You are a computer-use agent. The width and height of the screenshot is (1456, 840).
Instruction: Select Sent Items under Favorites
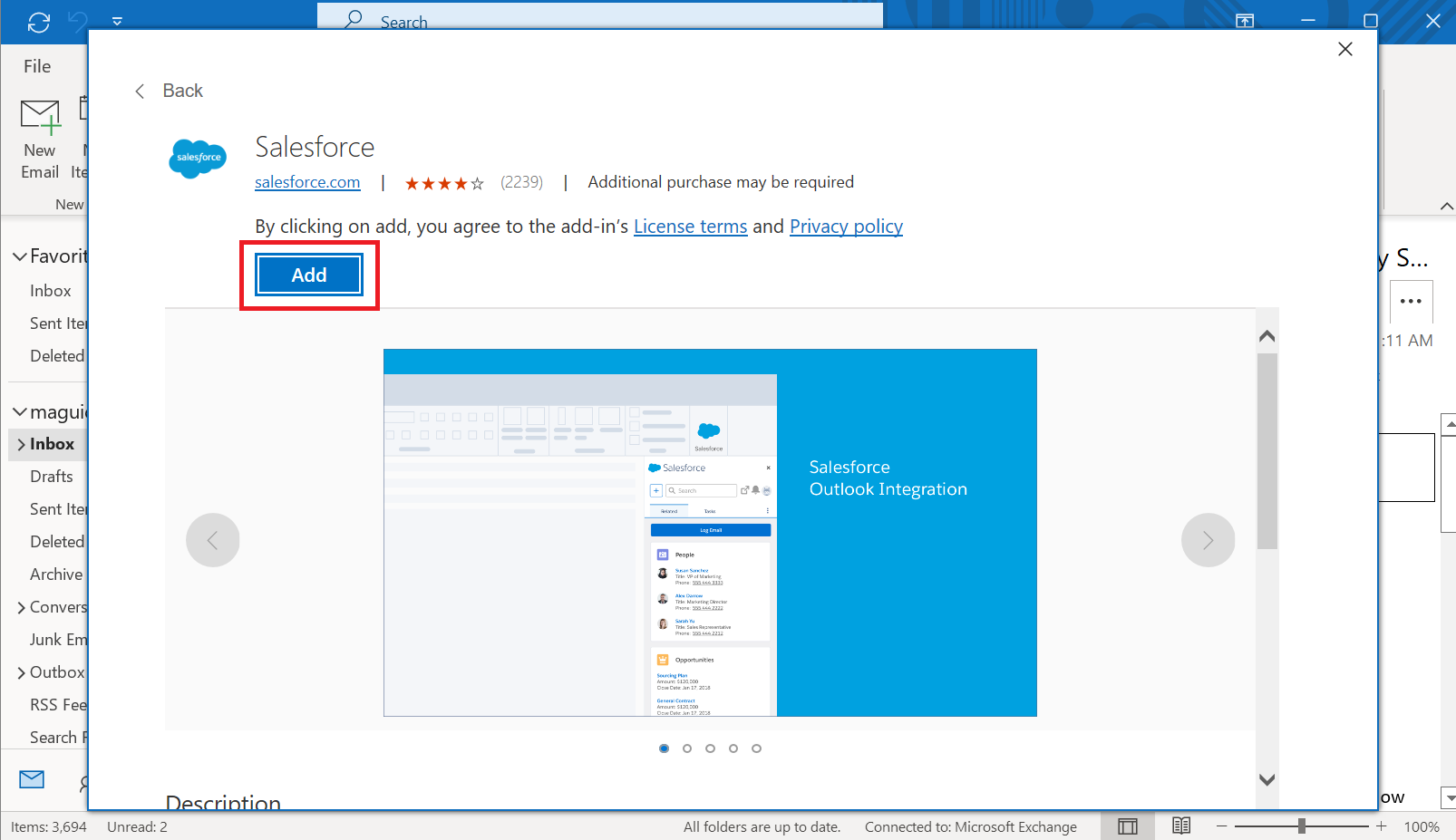[x=58, y=323]
